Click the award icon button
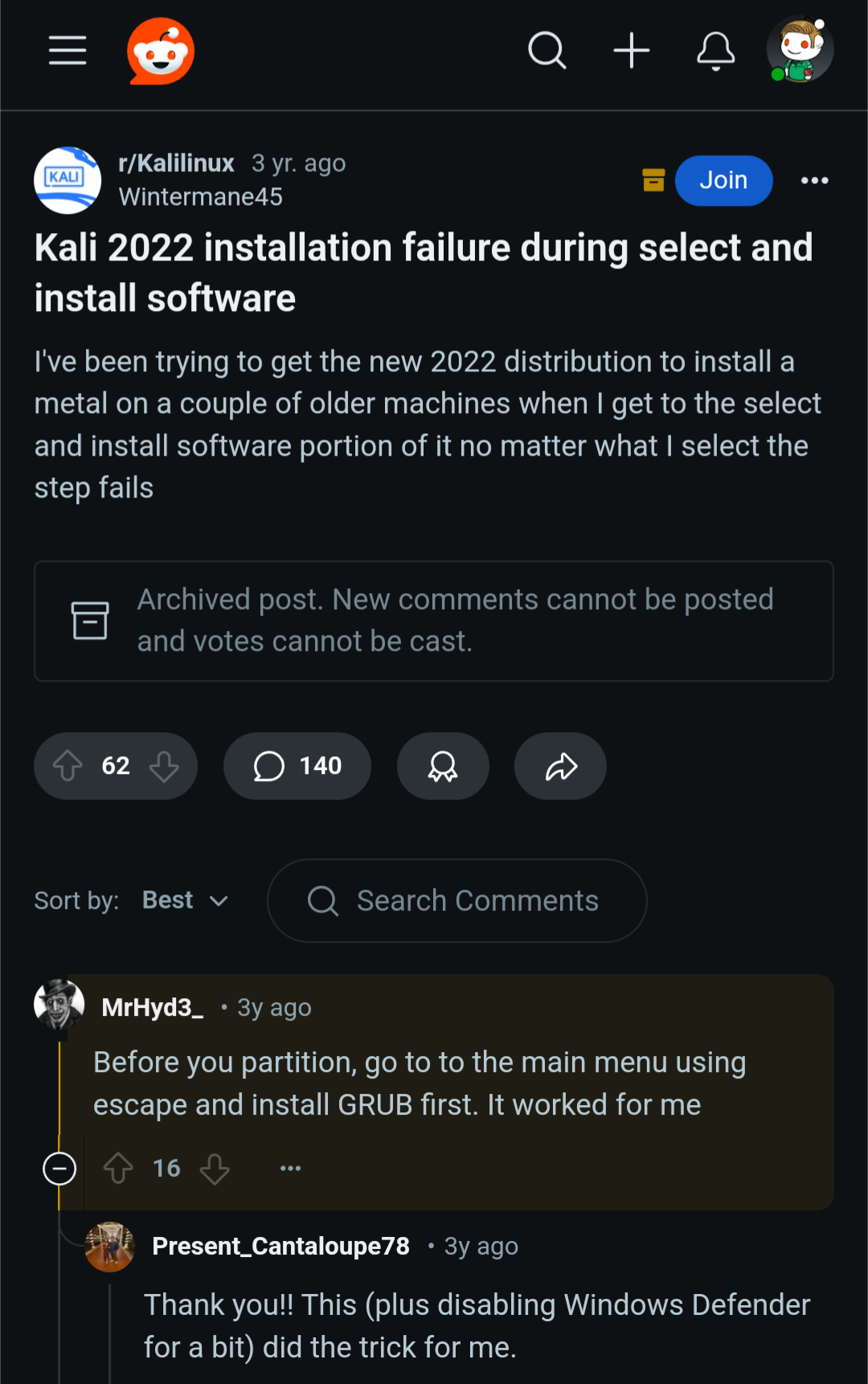 (443, 766)
